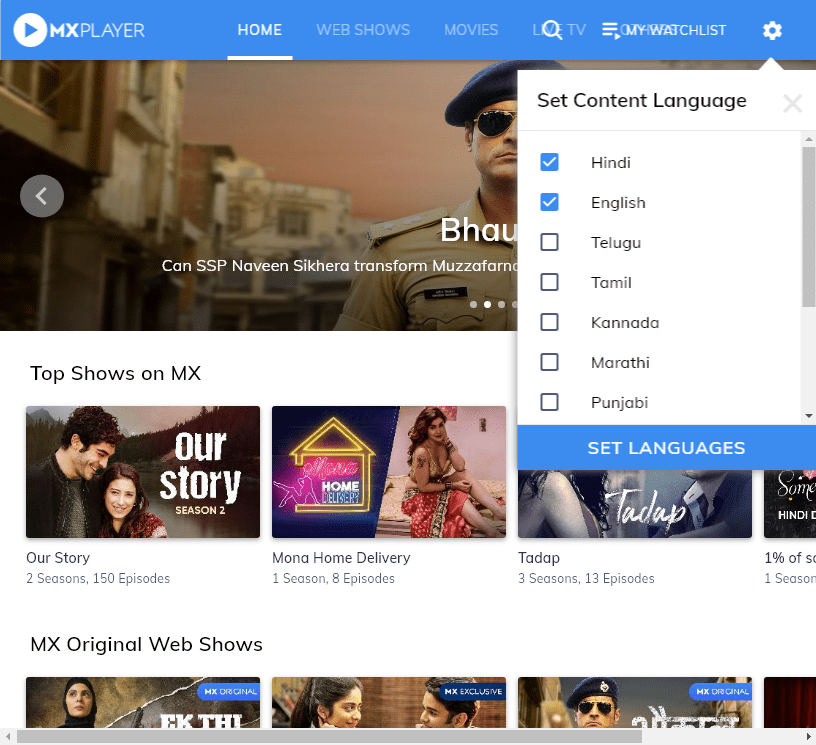Click the 'Top Shows on MX' heading
Screen dimensions: 816x745
(116, 374)
